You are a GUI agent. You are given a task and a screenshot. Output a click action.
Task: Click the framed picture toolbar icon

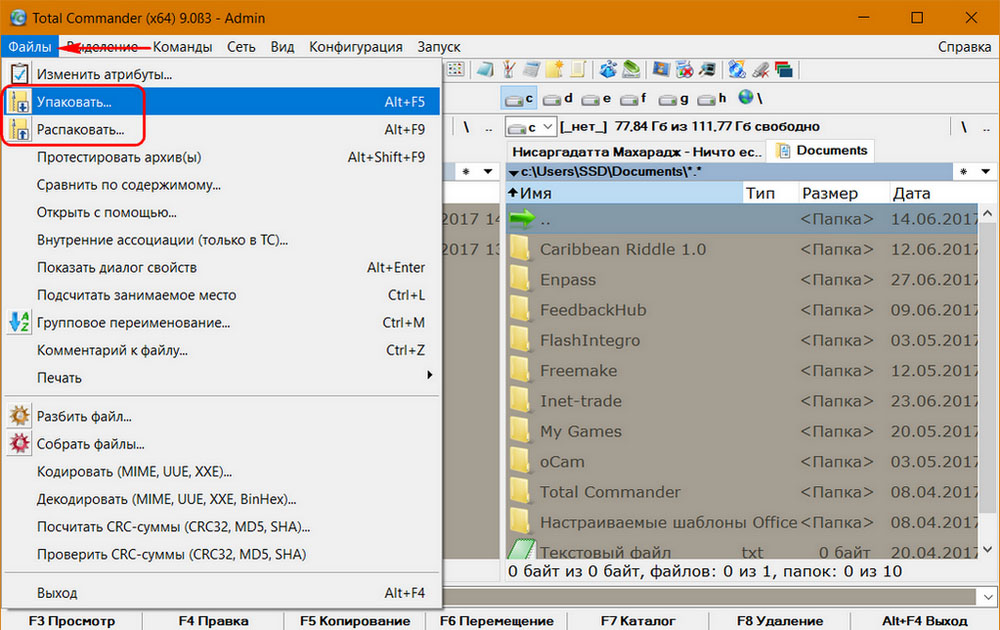coord(661,69)
